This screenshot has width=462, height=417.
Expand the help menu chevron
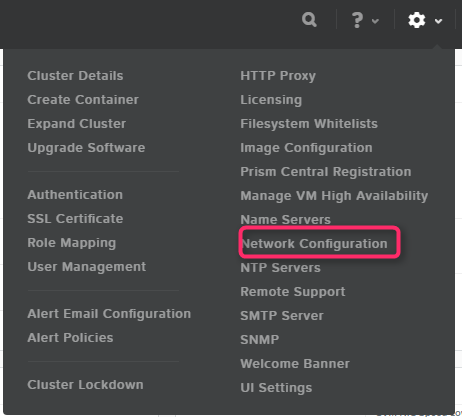(375, 21)
